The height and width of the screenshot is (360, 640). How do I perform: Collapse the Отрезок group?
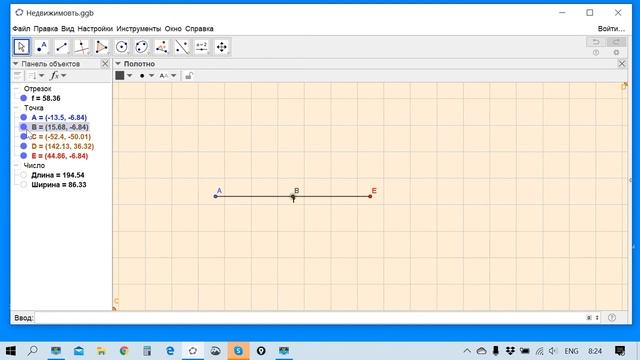click(x=16, y=89)
